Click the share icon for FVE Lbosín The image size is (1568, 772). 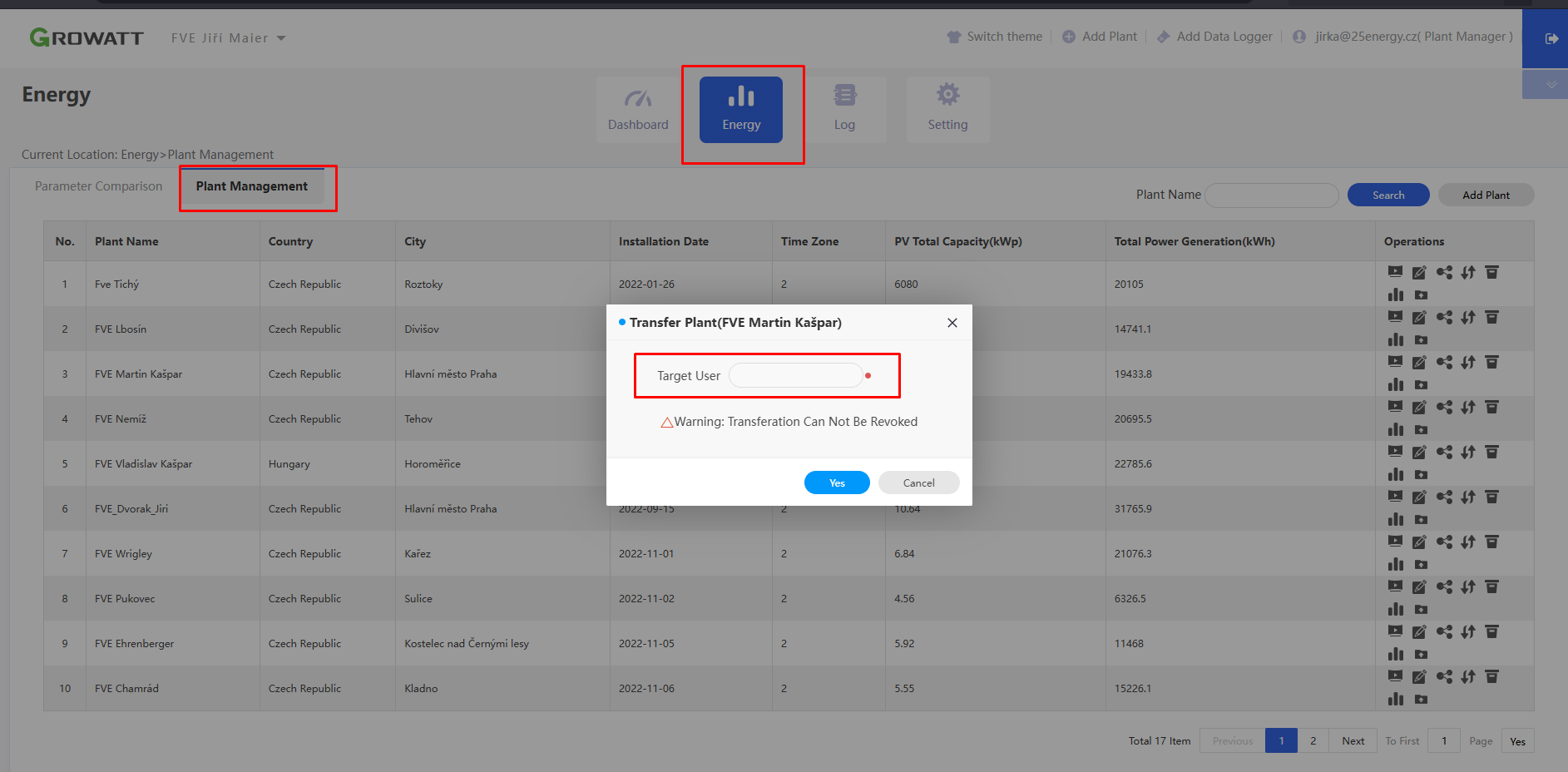1444,318
